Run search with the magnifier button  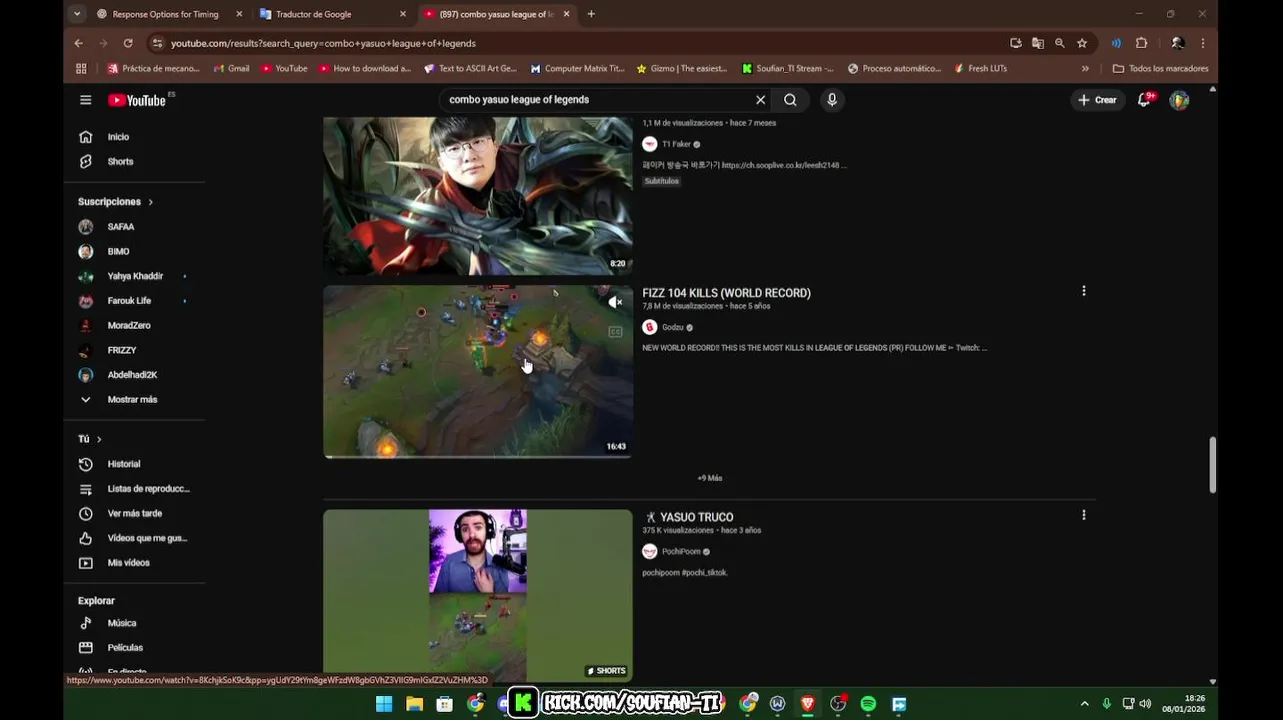click(x=790, y=100)
